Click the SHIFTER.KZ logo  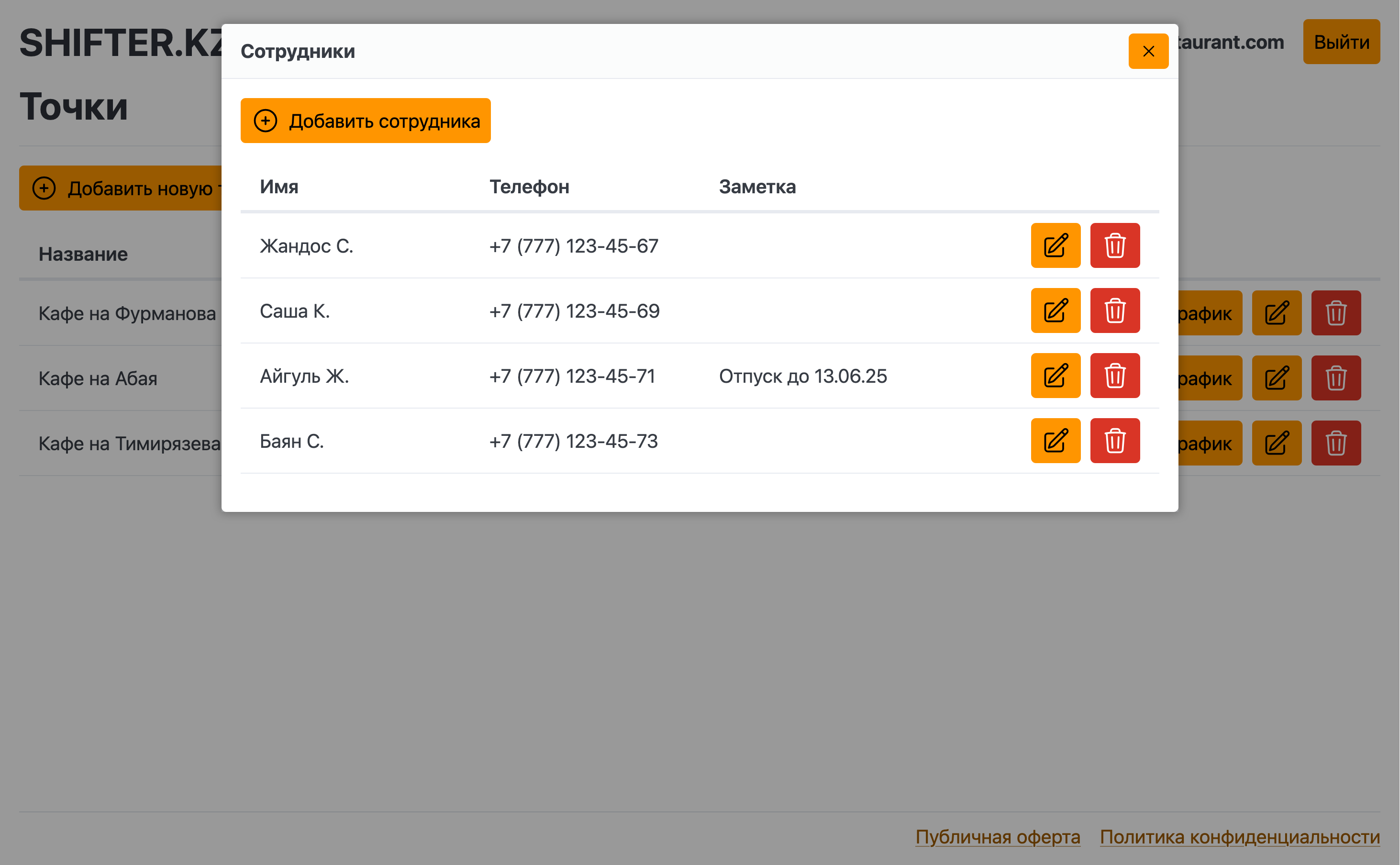tap(120, 43)
